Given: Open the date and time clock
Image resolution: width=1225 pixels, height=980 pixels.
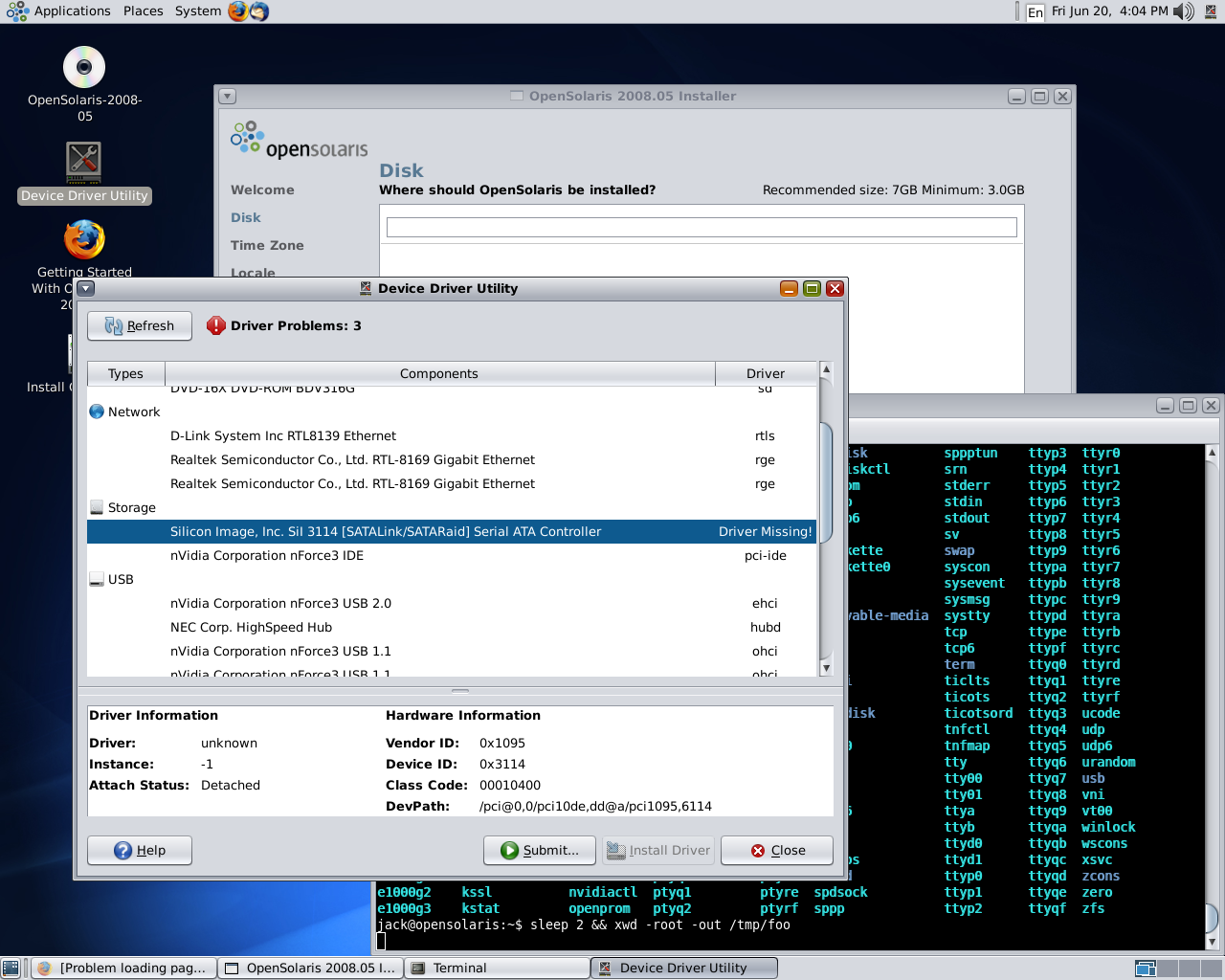Looking at the screenshot, I should 1109,11.
